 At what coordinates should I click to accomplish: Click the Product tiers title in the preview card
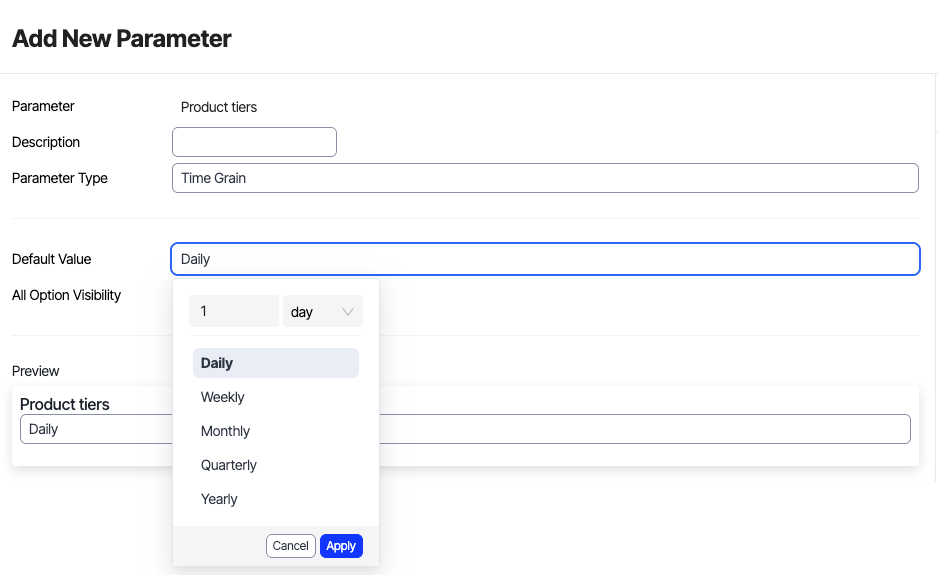(65, 404)
